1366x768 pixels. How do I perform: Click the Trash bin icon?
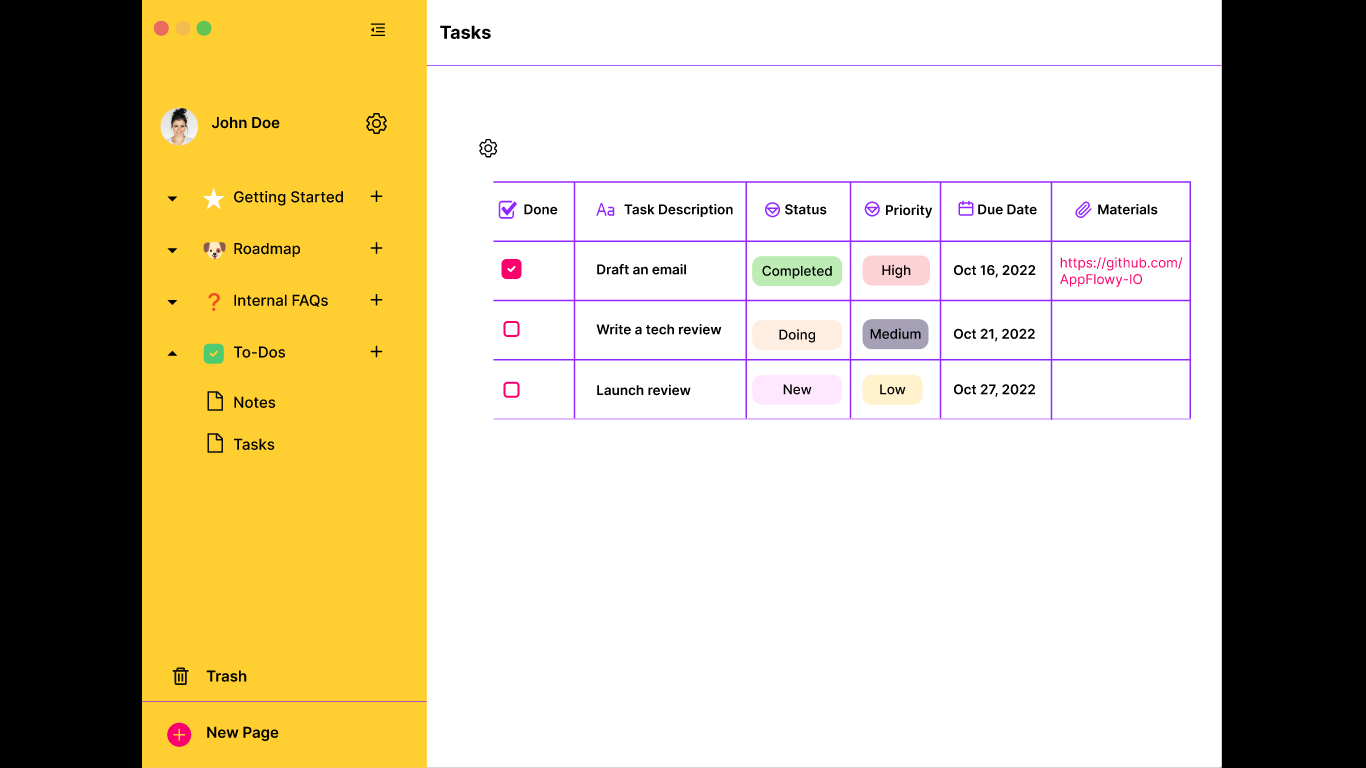pos(181,676)
